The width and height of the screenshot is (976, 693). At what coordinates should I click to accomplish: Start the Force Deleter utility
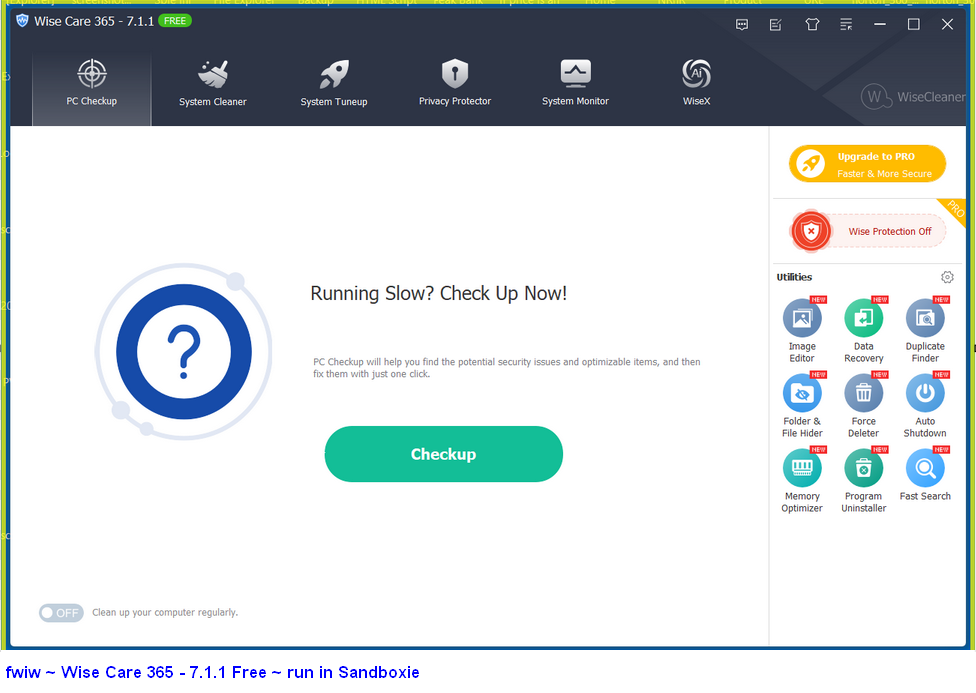pyautogui.click(x=863, y=394)
